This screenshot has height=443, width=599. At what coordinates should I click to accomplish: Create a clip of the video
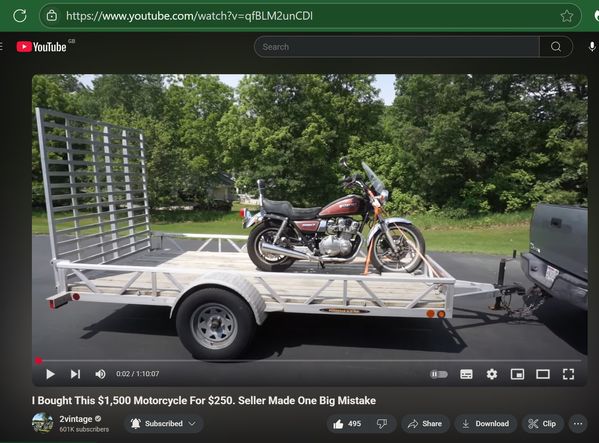[x=542, y=424]
